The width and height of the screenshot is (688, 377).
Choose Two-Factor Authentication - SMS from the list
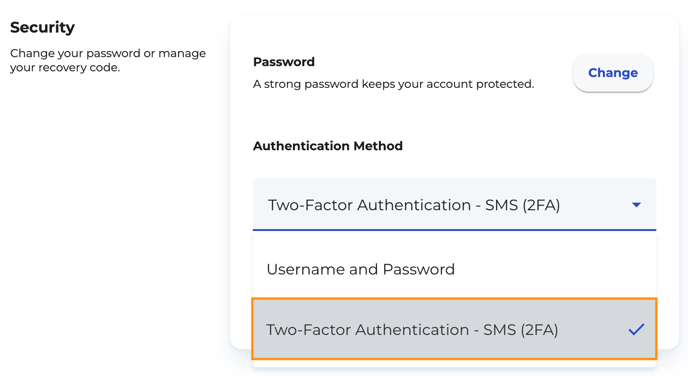click(x=455, y=329)
